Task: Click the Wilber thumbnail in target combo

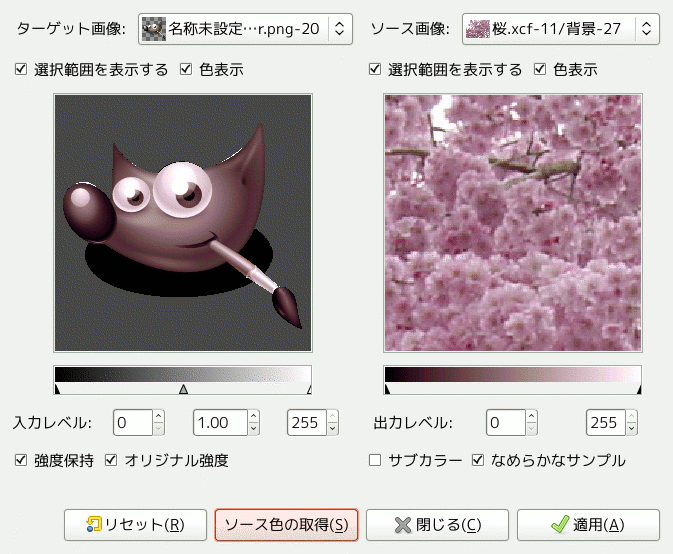Action: [x=154, y=29]
